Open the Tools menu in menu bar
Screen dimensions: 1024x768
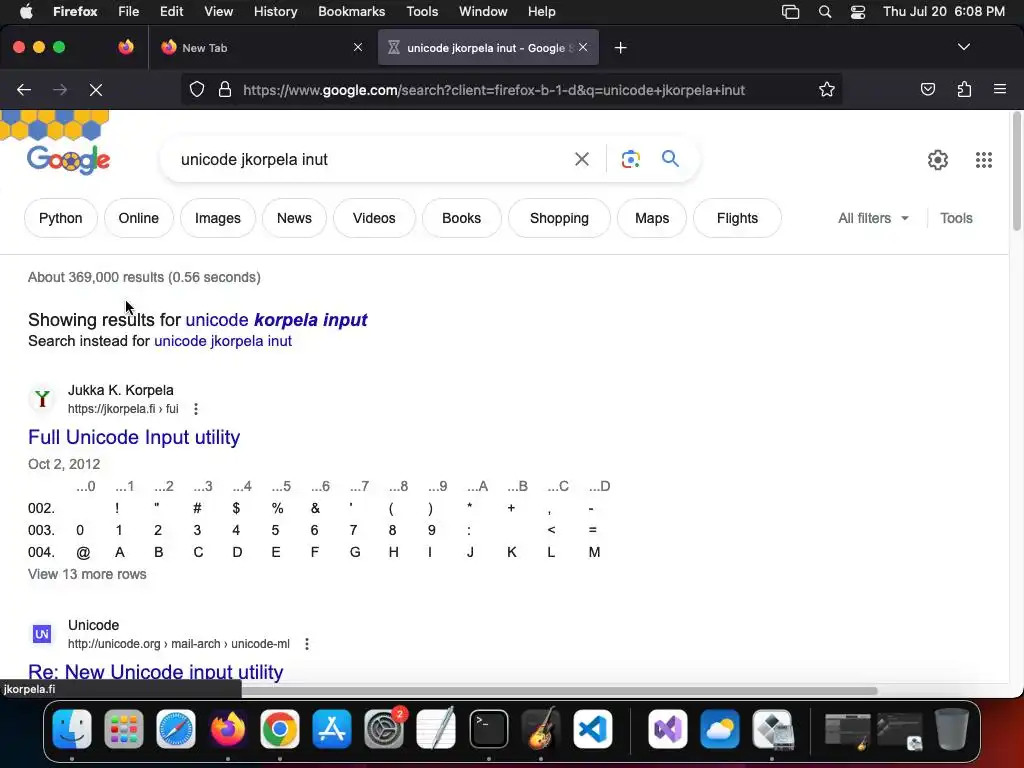[x=422, y=11]
